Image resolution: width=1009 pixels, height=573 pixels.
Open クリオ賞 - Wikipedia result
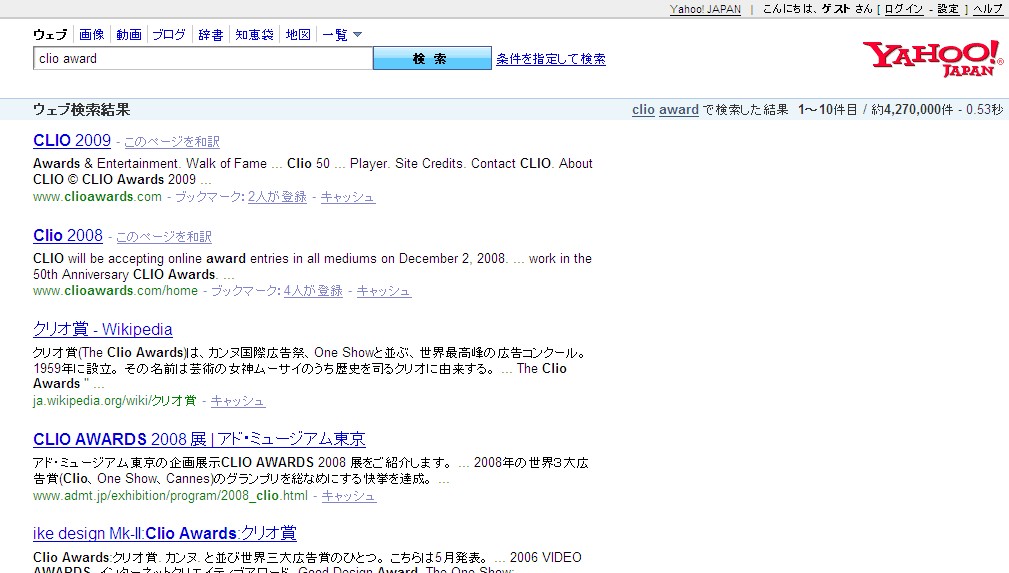(x=103, y=330)
